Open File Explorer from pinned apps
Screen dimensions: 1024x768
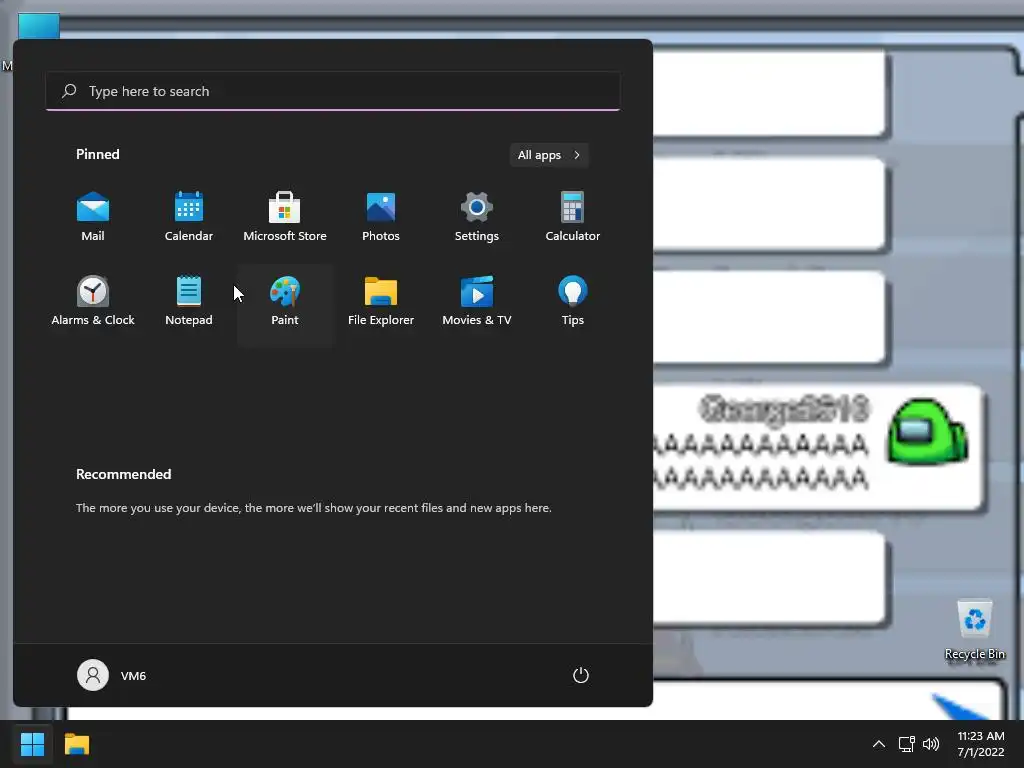pyautogui.click(x=381, y=301)
